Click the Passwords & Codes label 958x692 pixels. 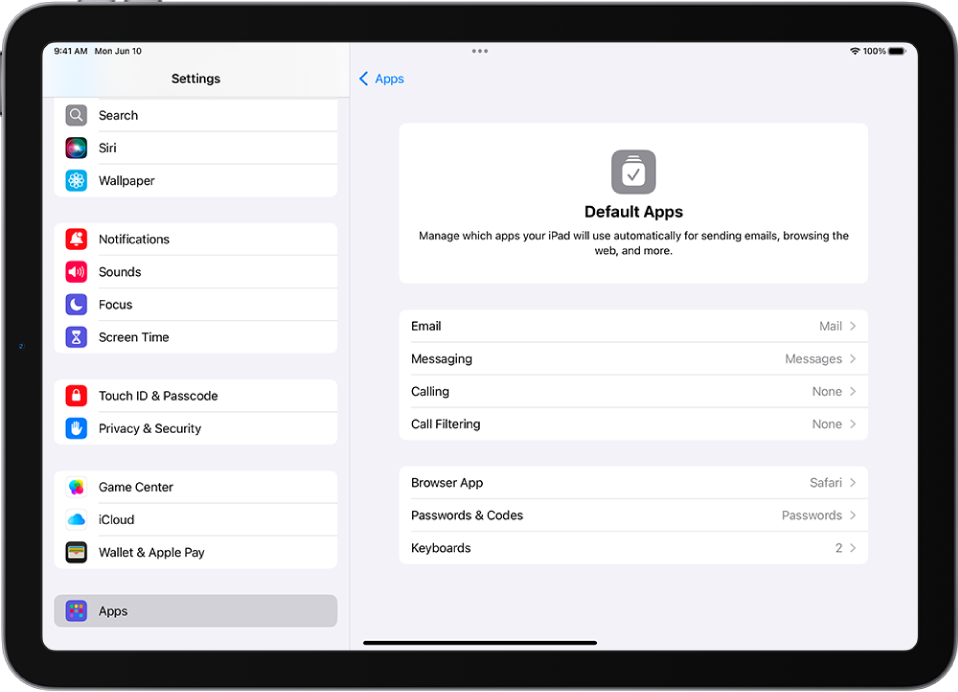pyautogui.click(x=467, y=515)
